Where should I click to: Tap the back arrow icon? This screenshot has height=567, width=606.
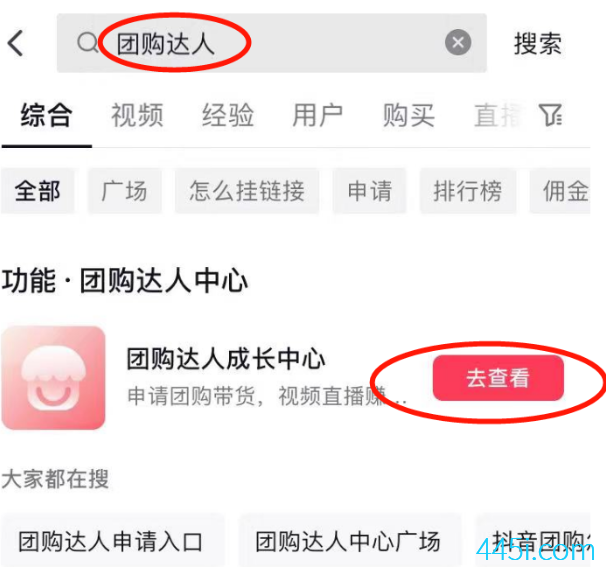15,43
